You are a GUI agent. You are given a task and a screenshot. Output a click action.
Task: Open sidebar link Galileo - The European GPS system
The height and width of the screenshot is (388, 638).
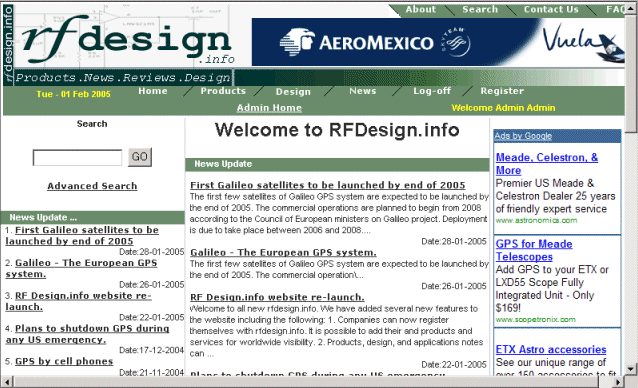coord(81,268)
